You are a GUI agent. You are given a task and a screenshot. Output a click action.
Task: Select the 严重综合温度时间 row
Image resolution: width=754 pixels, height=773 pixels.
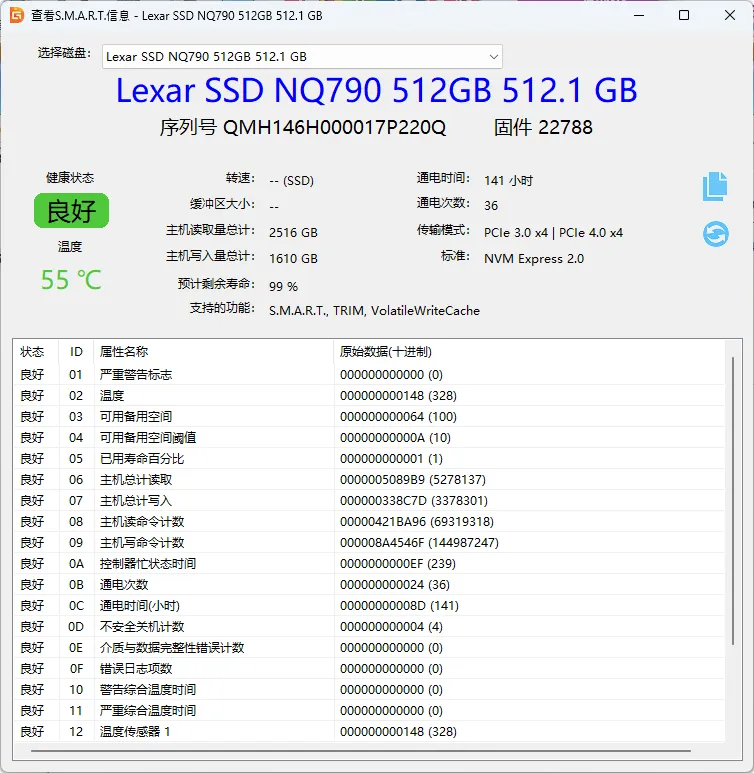coord(369,710)
